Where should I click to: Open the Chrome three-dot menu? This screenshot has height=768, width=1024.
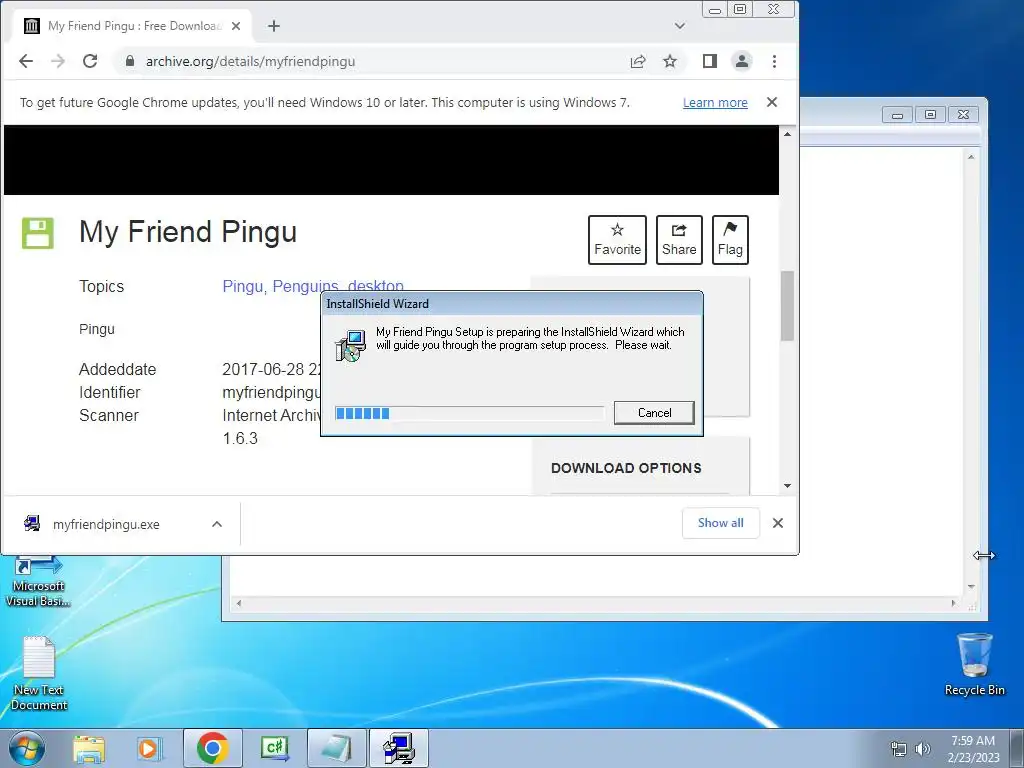775,61
